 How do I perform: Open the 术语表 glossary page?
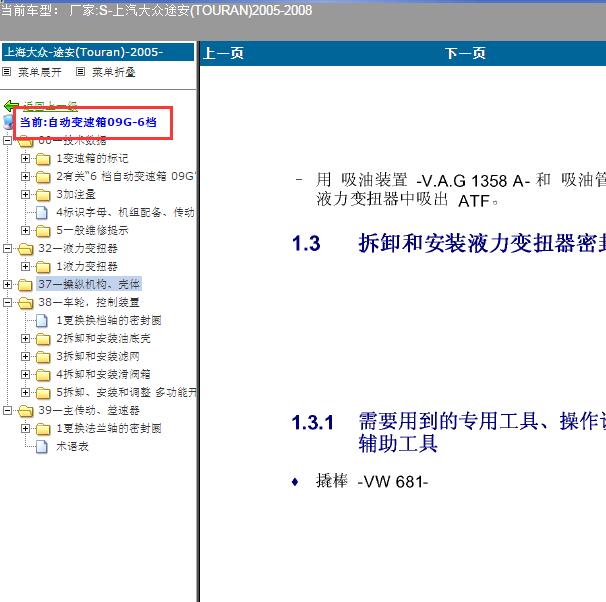click(x=72, y=447)
